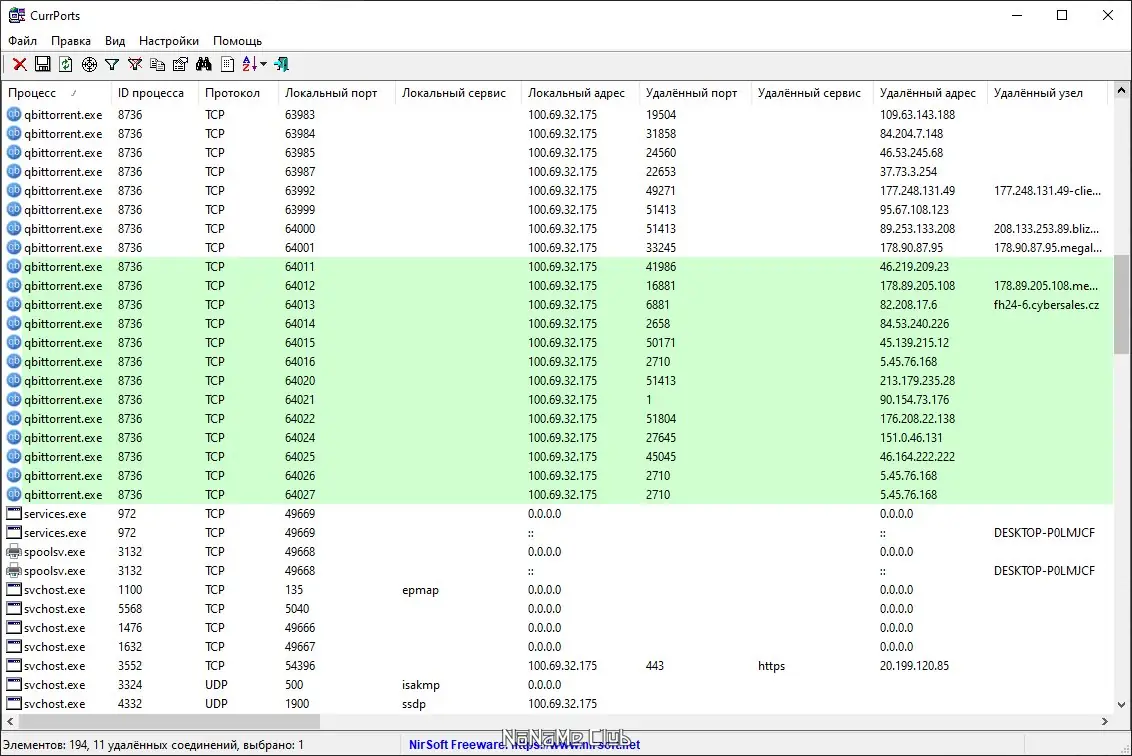Click remote address 46.164.222.222

click(917, 457)
